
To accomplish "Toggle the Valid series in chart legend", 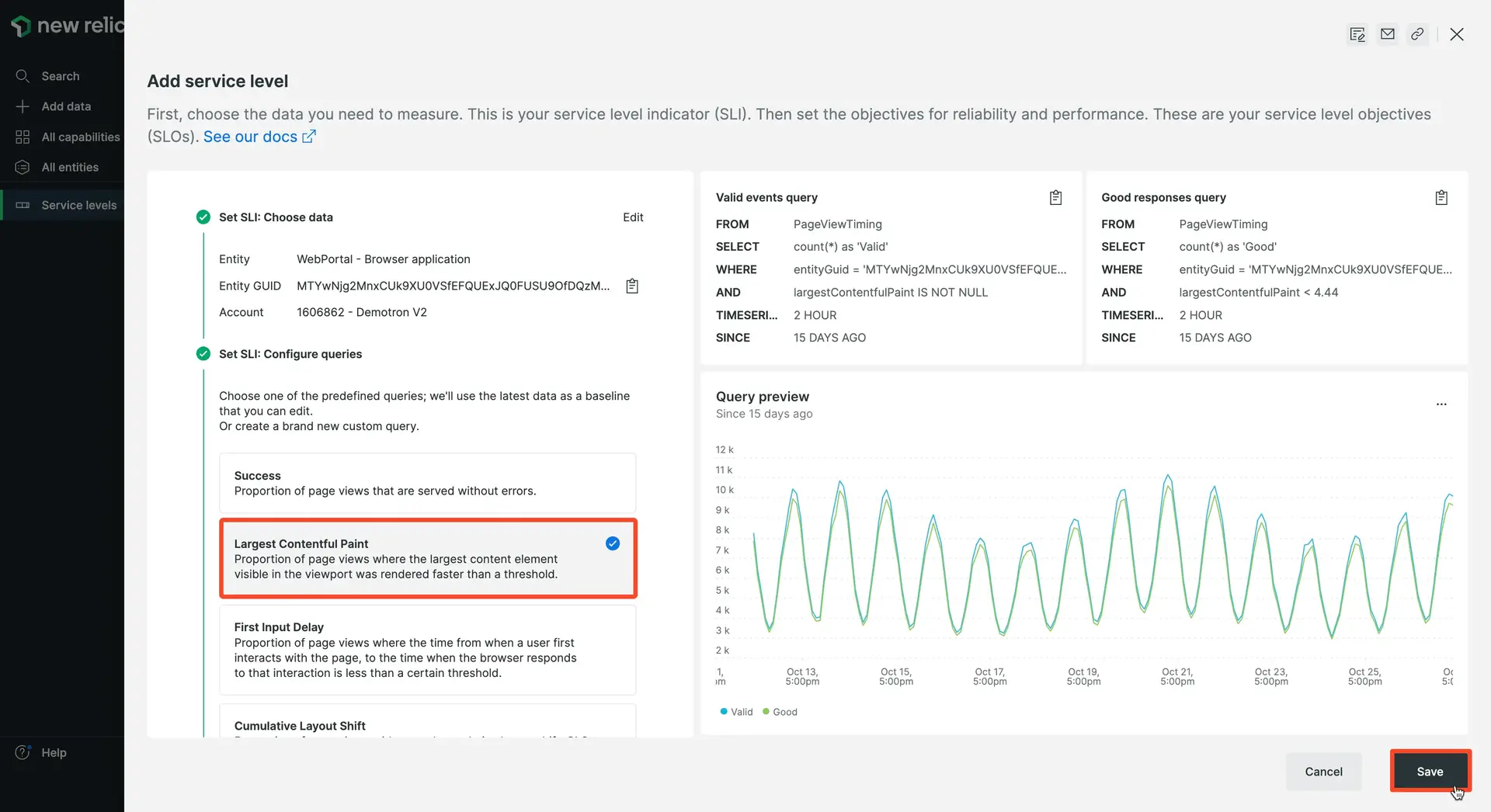I will pyautogui.click(x=736, y=712).
